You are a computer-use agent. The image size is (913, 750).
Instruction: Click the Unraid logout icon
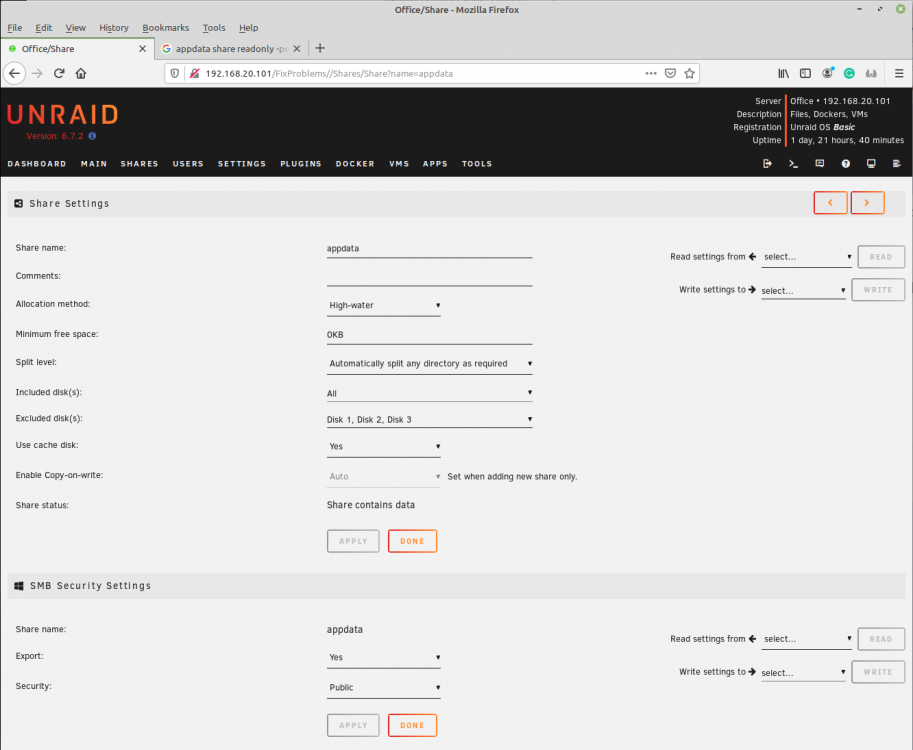pos(767,164)
